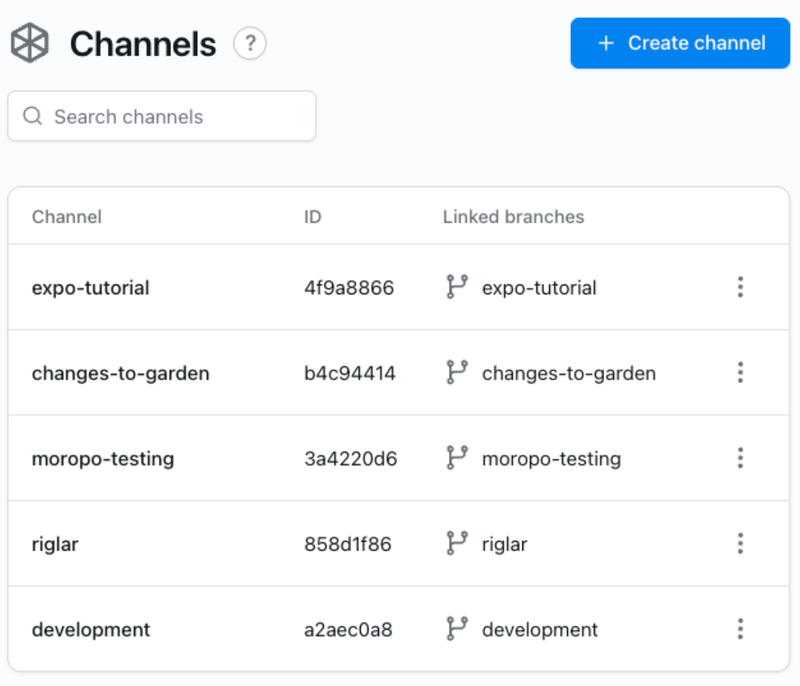
Task: Select the development channel ID a2aec0a8
Action: click(x=348, y=630)
